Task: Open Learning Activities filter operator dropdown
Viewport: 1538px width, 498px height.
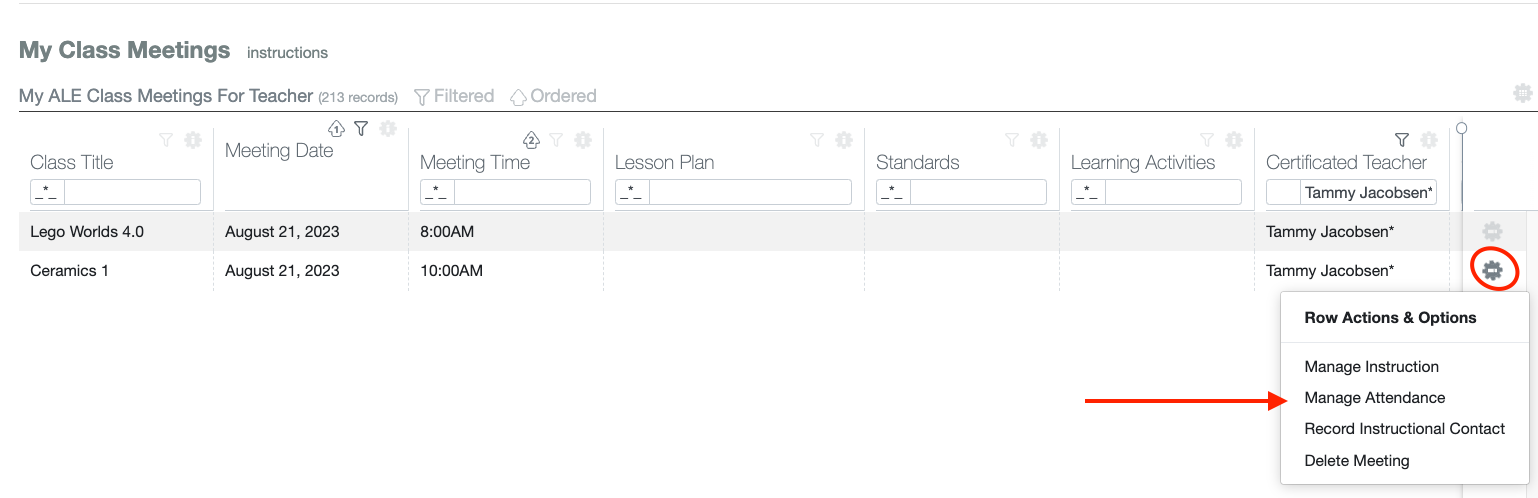Action: pos(1088,192)
